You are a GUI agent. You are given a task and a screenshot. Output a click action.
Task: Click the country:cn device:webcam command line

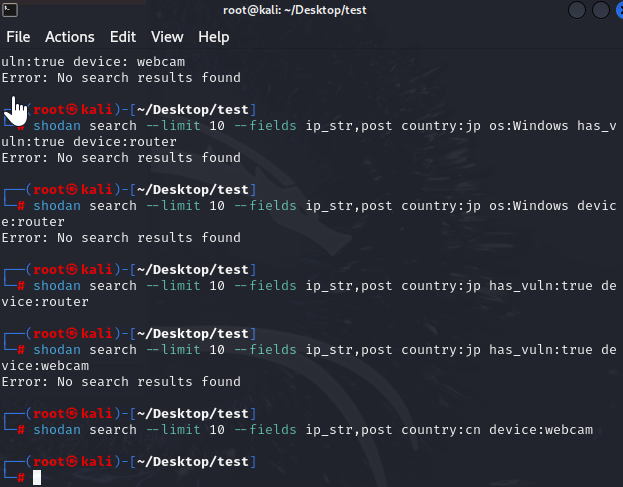tap(312, 429)
